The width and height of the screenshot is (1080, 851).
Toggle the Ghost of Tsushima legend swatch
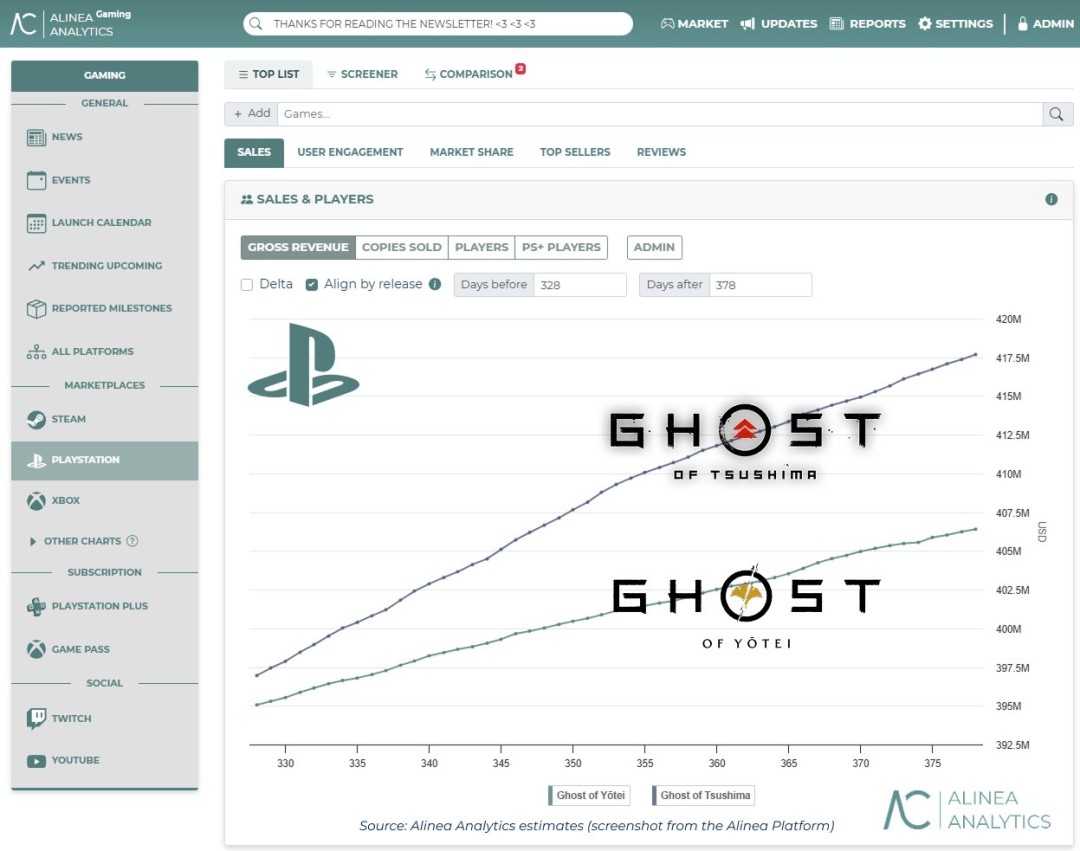point(654,796)
